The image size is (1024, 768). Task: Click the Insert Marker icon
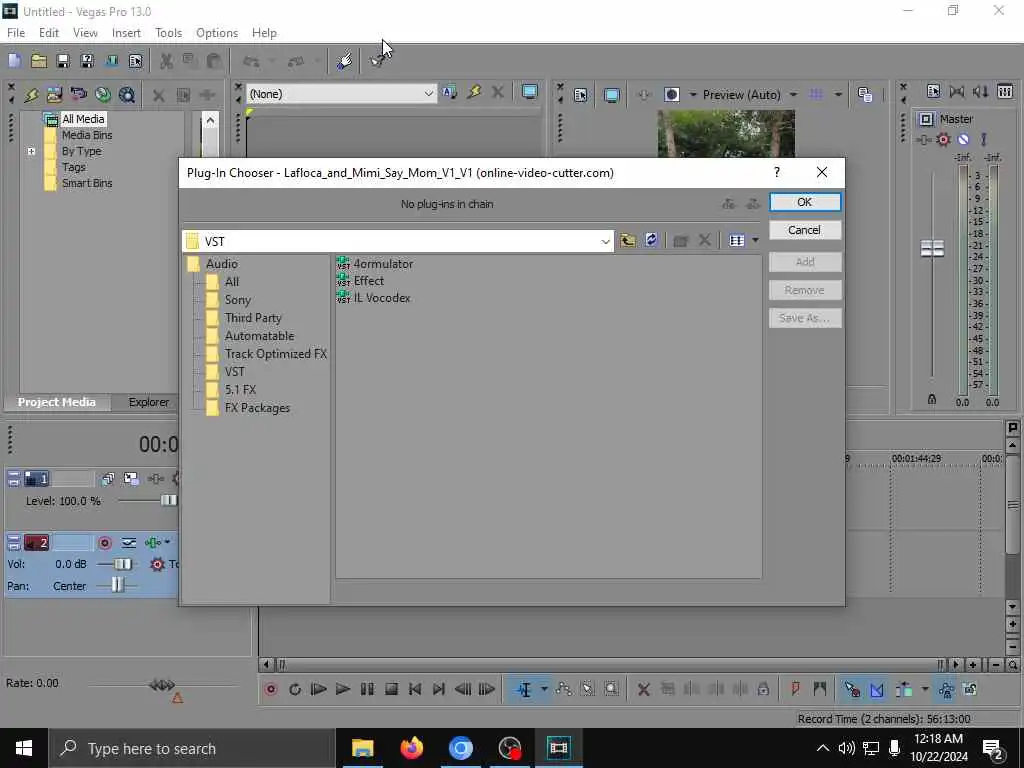point(795,689)
